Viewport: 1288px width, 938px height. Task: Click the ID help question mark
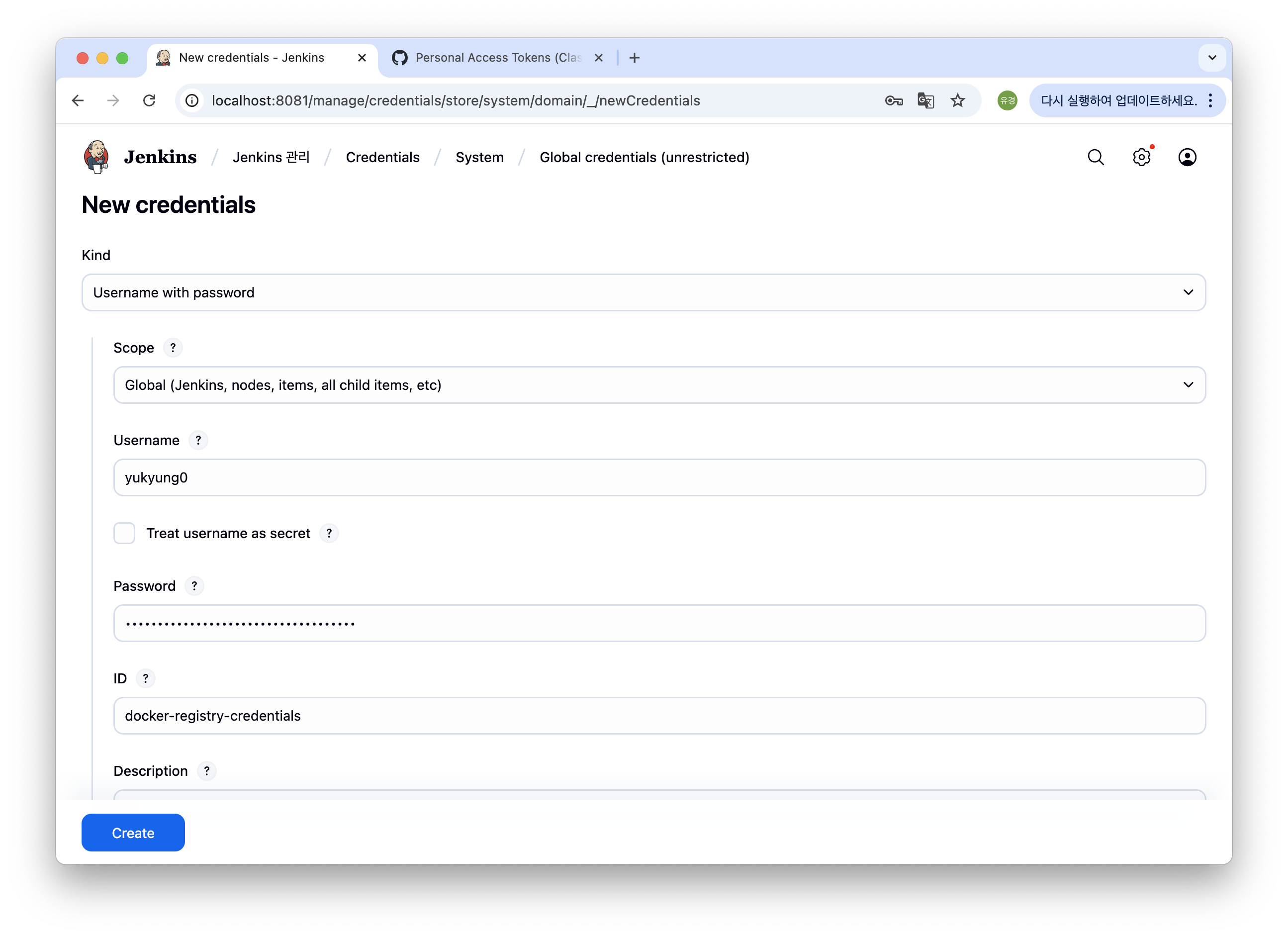click(145, 678)
